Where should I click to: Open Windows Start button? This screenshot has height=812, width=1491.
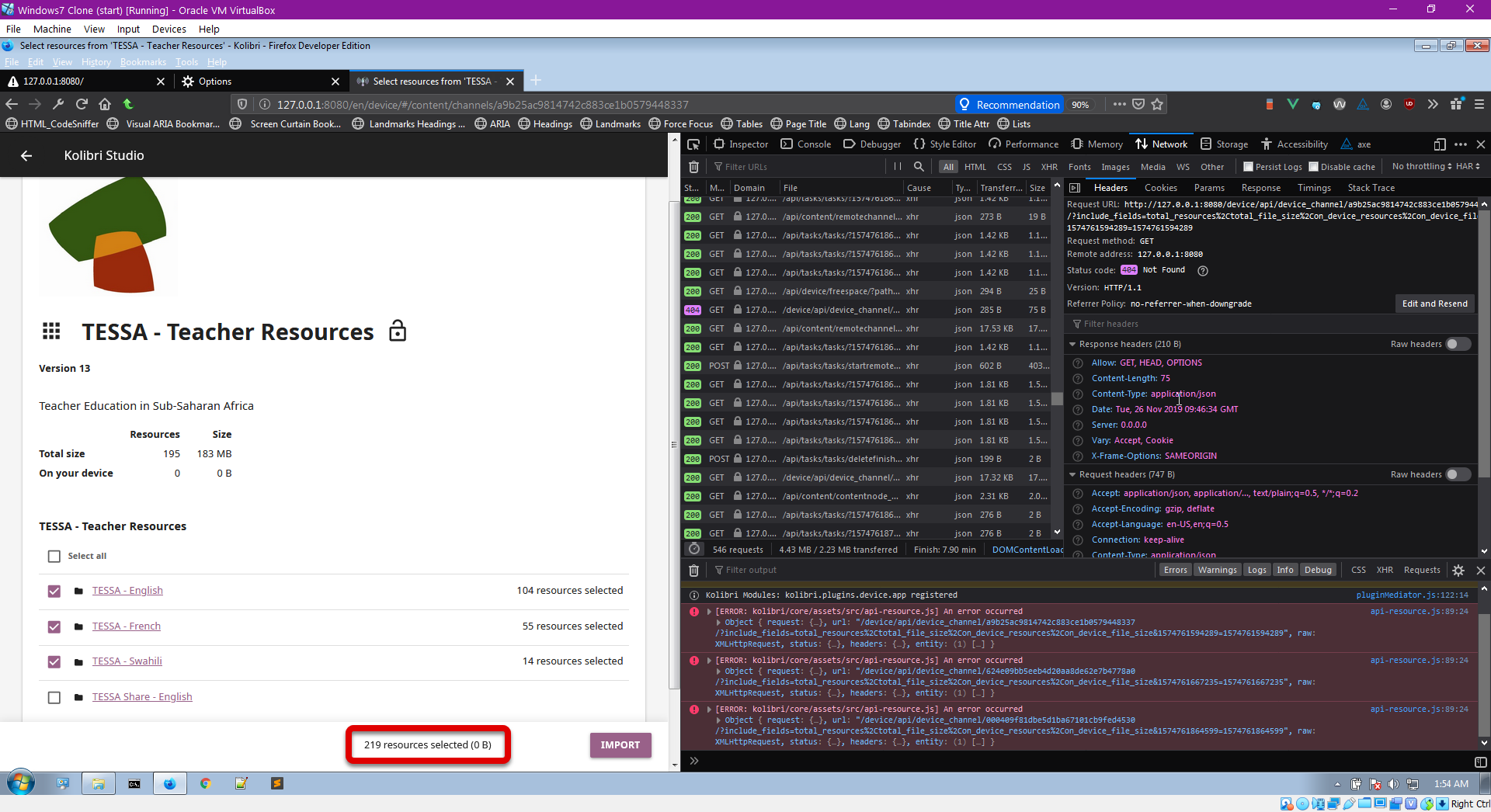pos(21,784)
